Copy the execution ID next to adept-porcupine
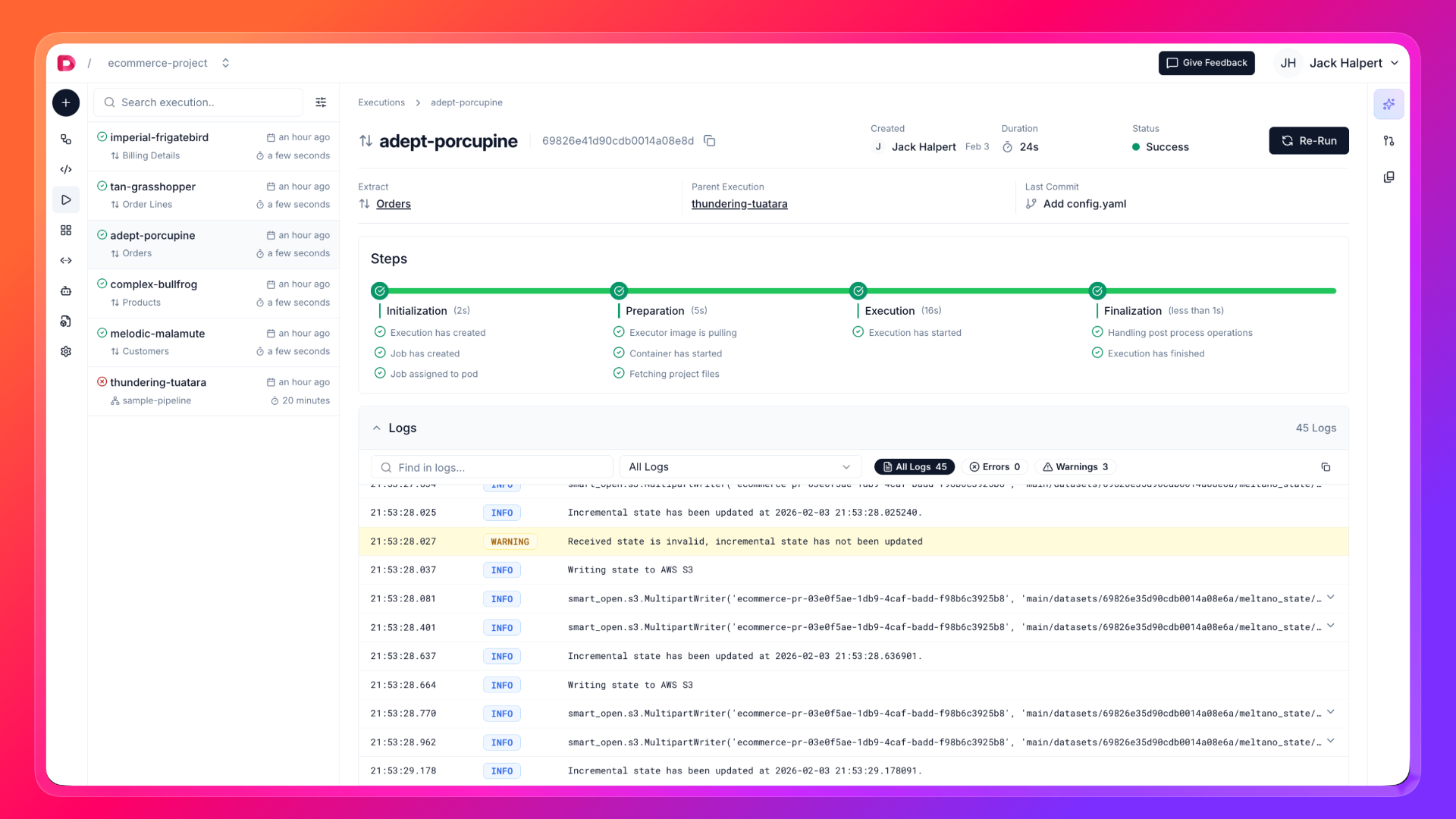 pos(710,141)
